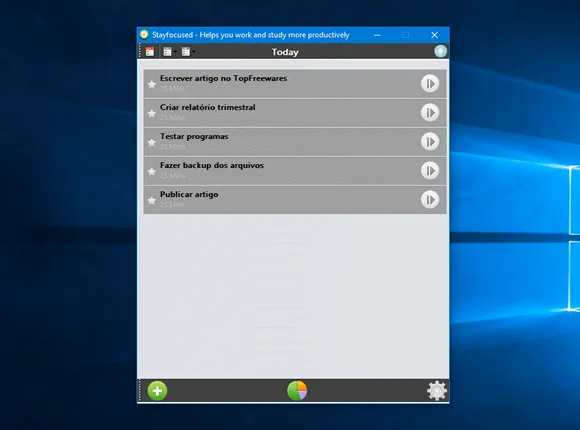The width and height of the screenshot is (580, 430).
Task: Toggle star on Testar programas task
Action: 152,143
